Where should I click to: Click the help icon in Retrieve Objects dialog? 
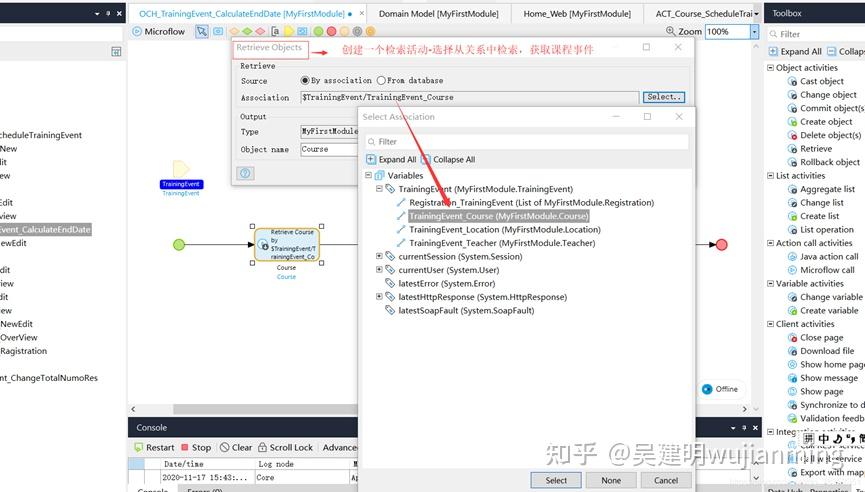point(245,173)
